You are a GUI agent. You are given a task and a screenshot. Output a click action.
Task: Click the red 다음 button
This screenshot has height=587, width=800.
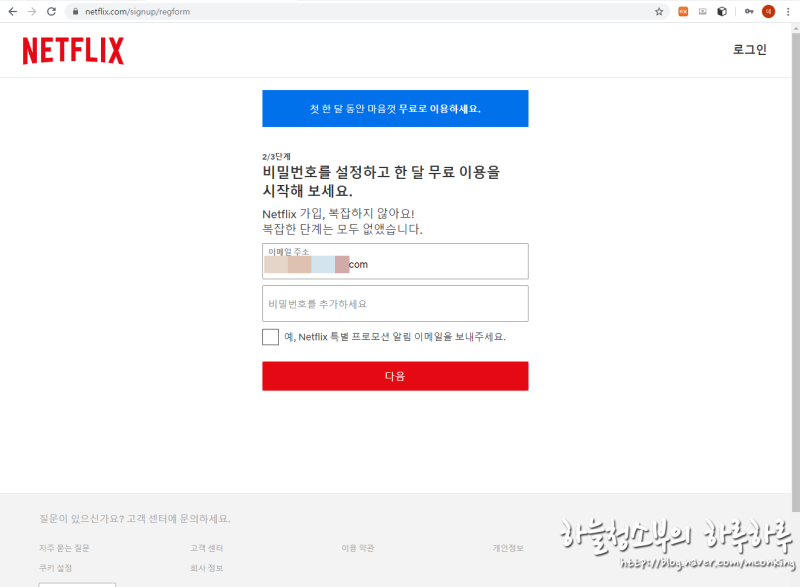tap(395, 376)
